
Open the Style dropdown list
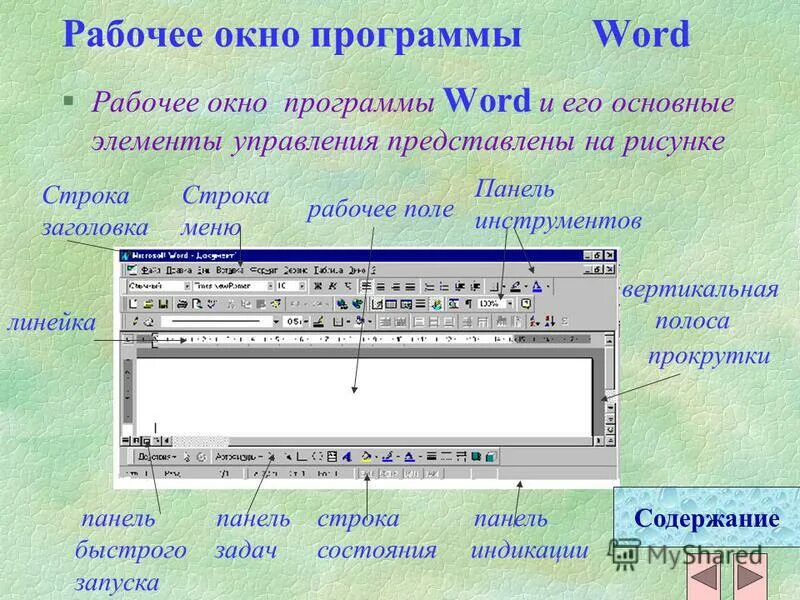point(187,286)
